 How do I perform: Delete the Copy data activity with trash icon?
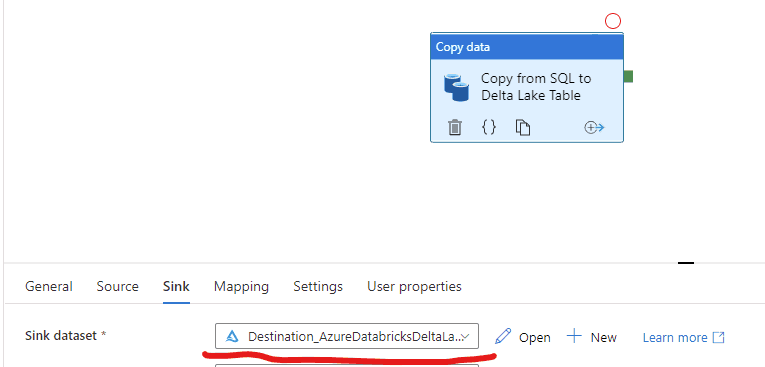[455, 127]
